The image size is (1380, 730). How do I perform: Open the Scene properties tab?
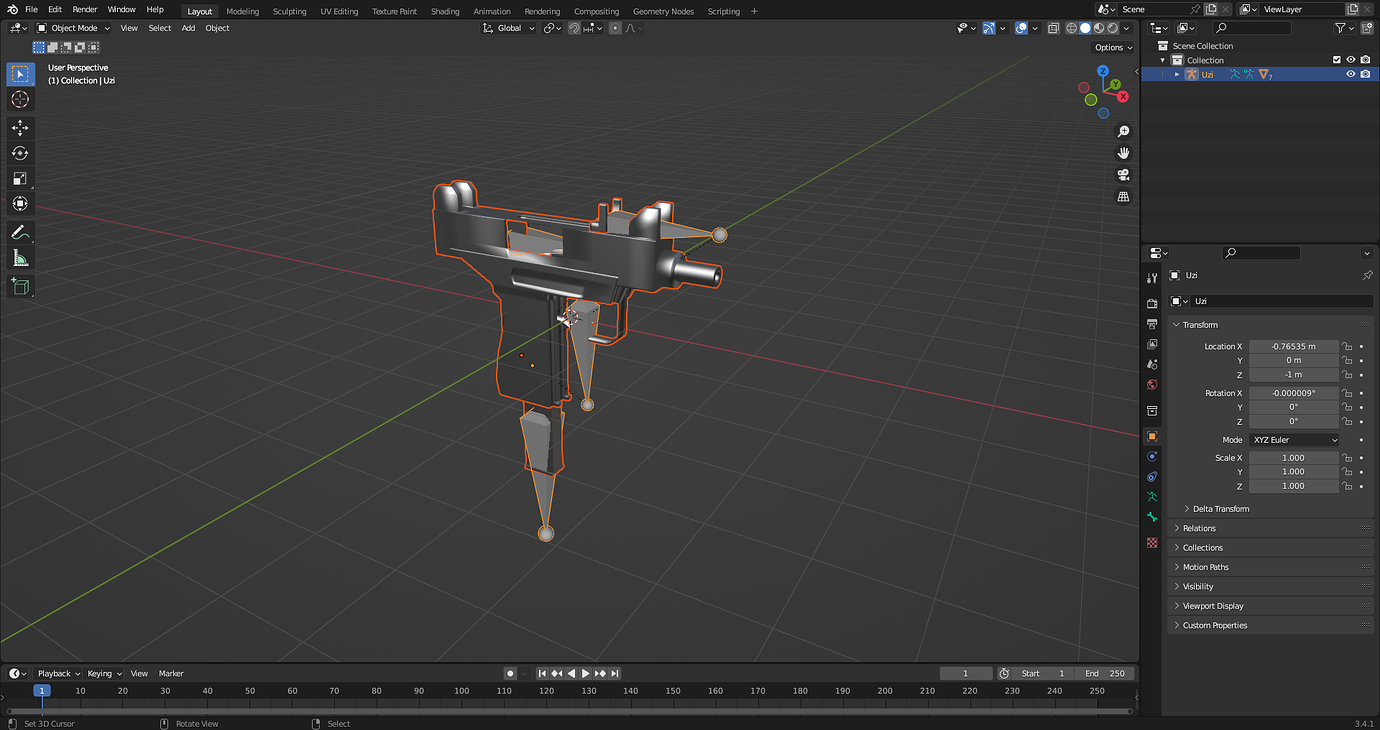[x=1152, y=364]
